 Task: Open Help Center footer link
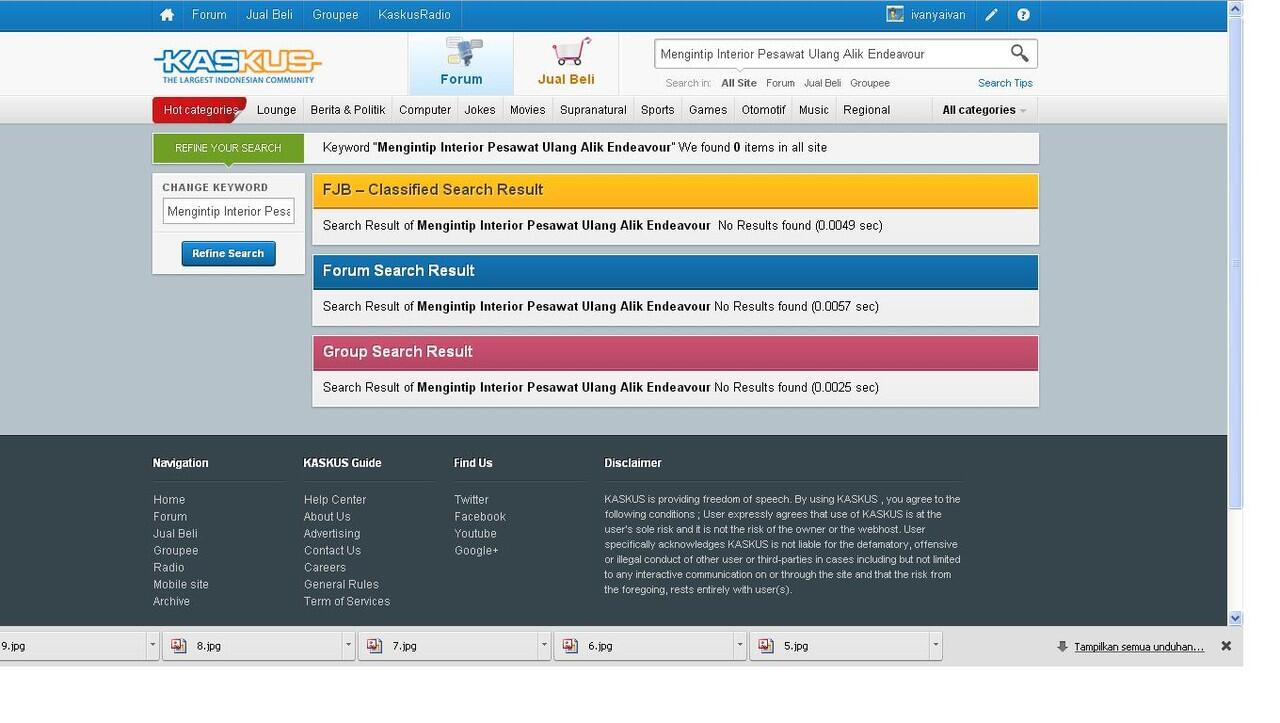335,500
